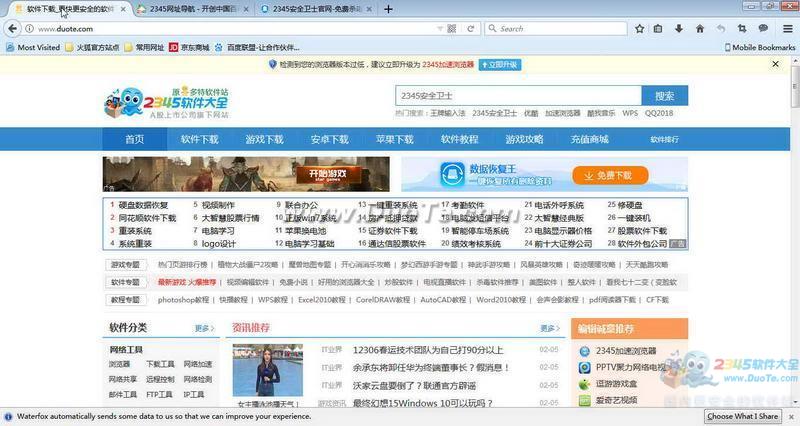This screenshot has height=426, width=800.
Task: Select 游戏下载 in the navigation bar
Action: [x=264, y=139]
